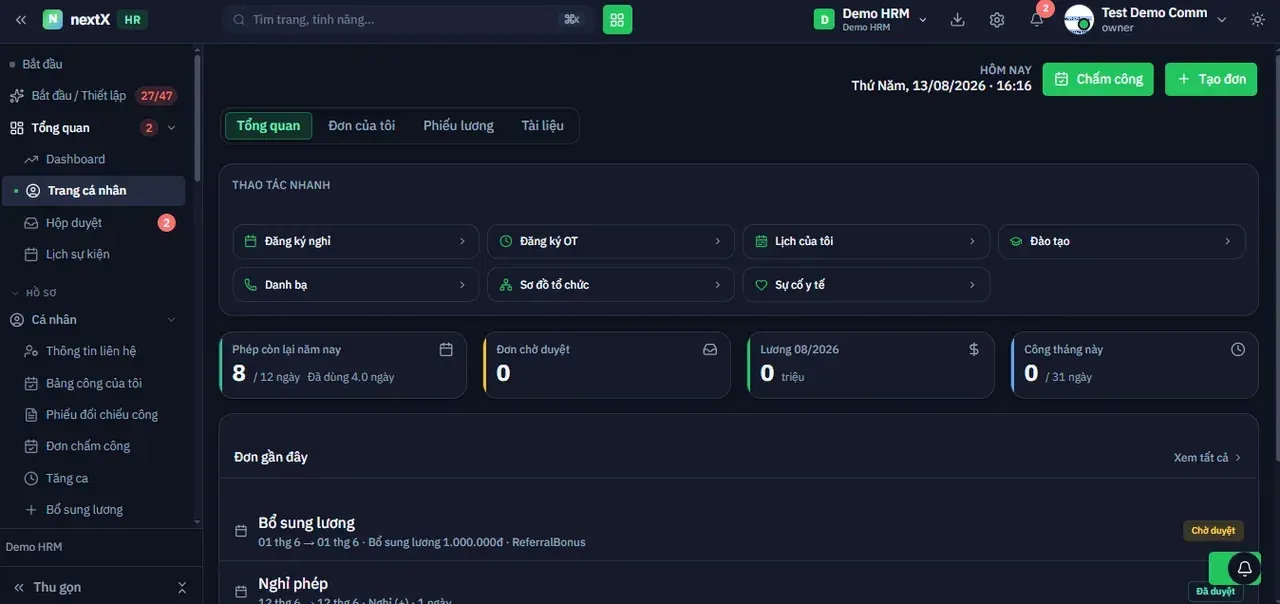1280x604 pixels.
Task: Switch to the Đơn của tôi tab
Action: (x=361, y=125)
